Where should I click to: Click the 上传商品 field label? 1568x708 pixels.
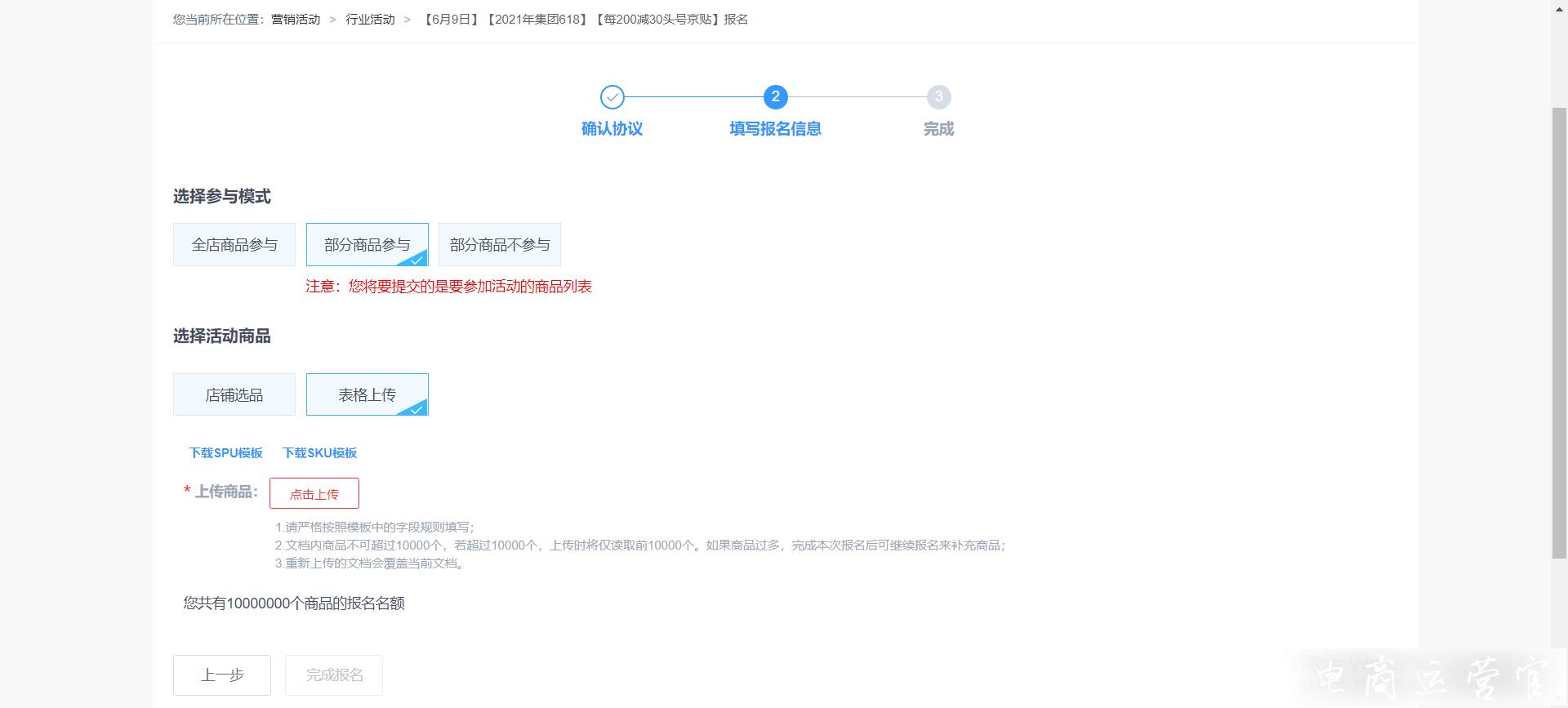tap(225, 492)
